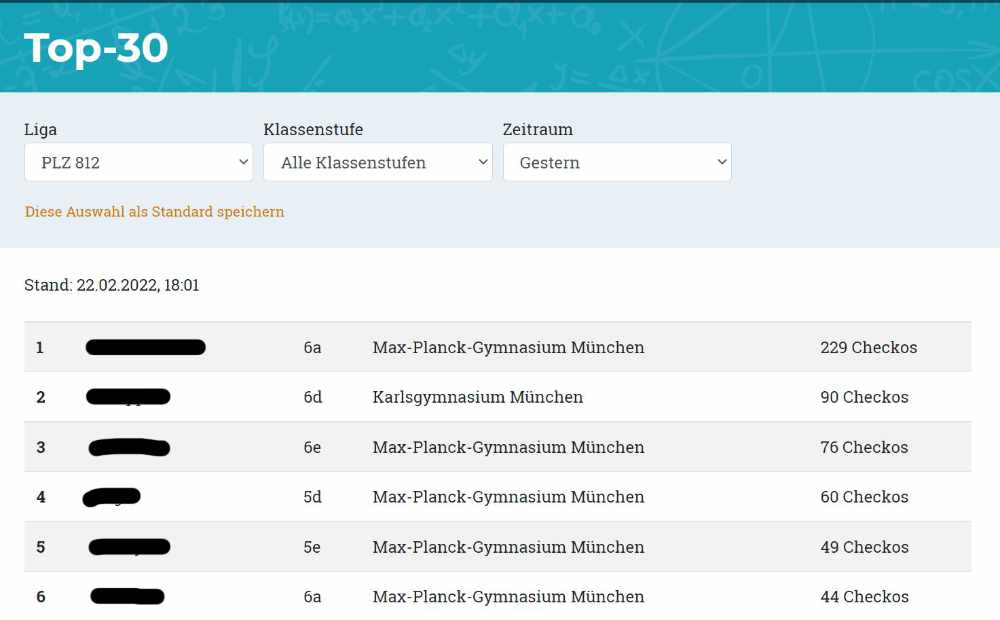Click the 229 Checkos score
The height and width of the screenshot is (620, 1000).
pyautogui.click(x=868, y=348)
